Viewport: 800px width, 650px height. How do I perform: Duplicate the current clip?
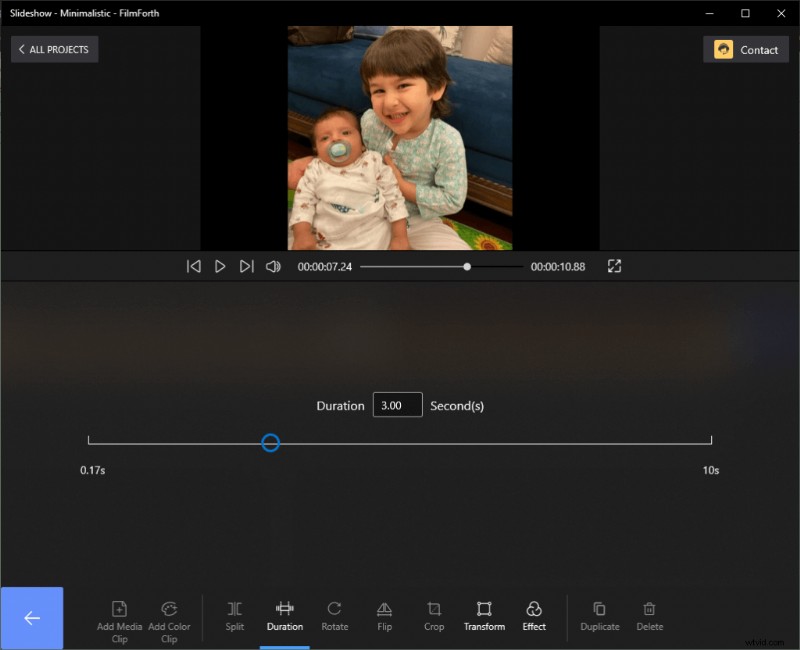[599, 616]
